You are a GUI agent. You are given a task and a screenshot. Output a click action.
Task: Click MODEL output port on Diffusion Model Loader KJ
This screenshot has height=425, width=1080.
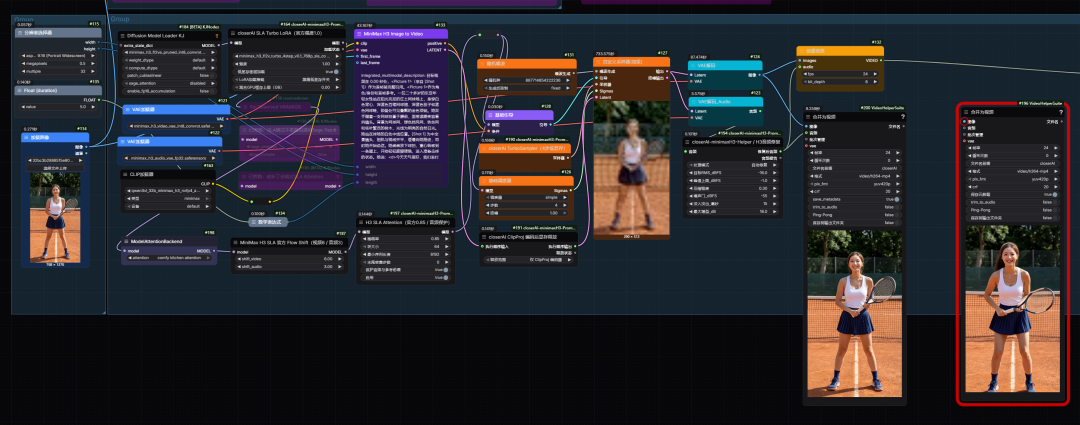220,44
